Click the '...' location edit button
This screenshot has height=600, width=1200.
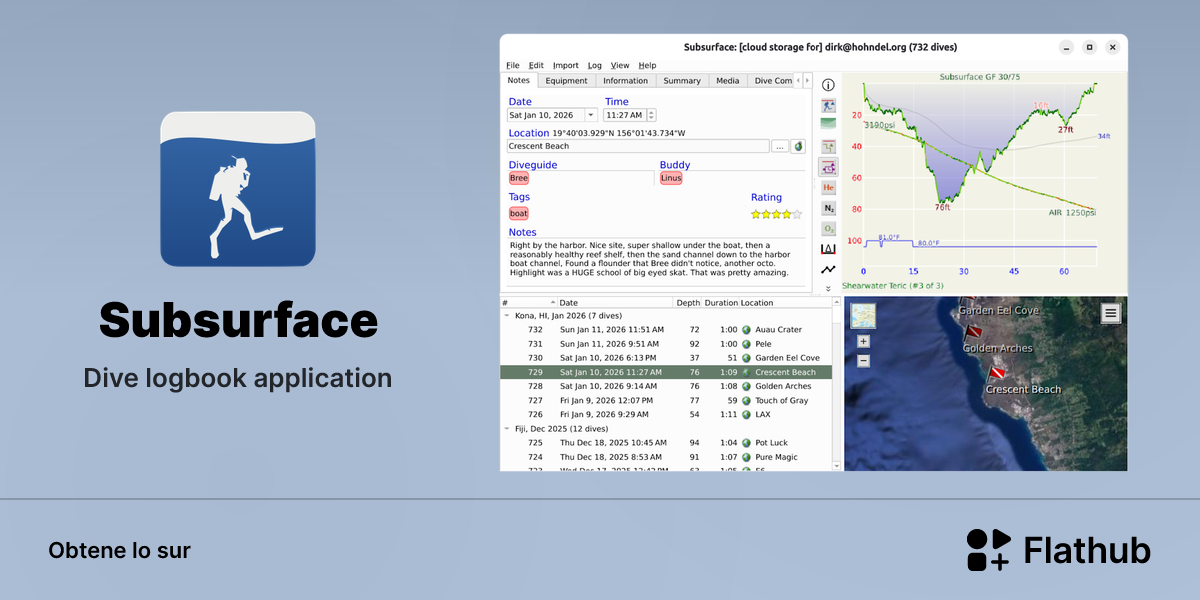point(780,146)
